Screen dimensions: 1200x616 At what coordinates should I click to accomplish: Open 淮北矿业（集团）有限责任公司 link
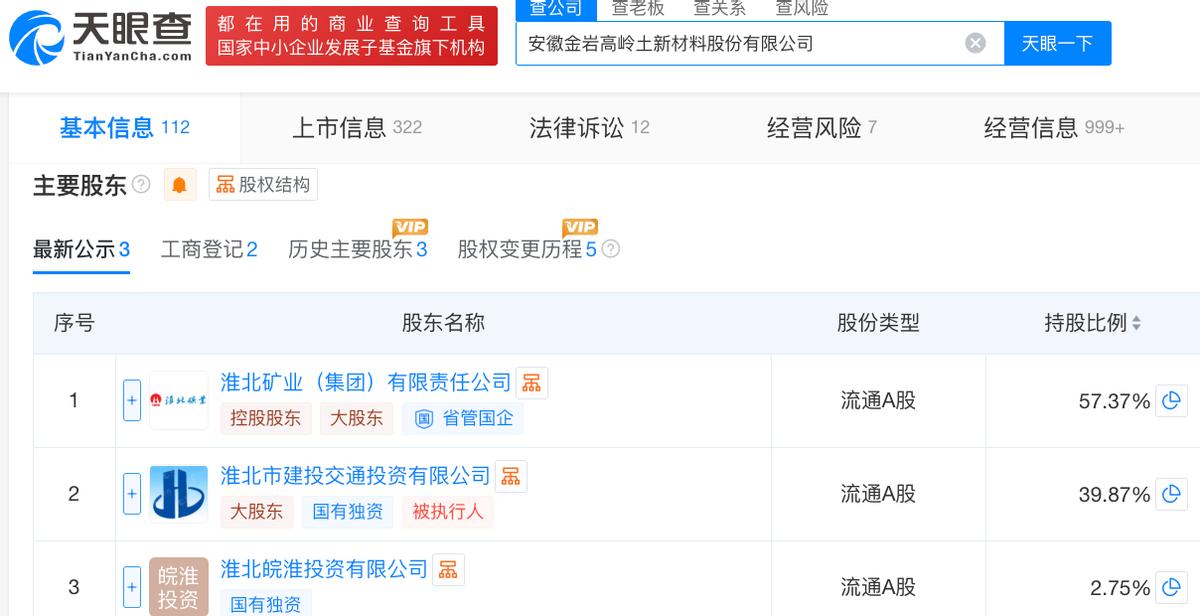pyautogui.click(x=366, y=383)
